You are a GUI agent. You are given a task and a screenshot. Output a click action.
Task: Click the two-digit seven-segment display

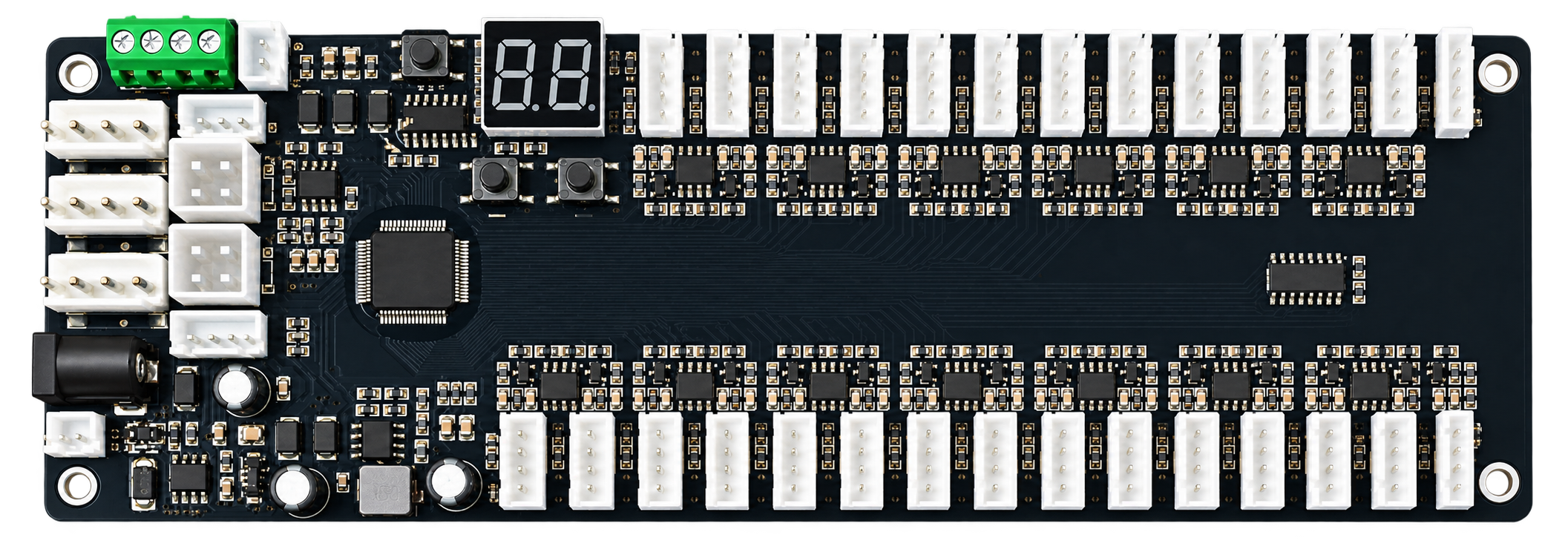point(542,76)
